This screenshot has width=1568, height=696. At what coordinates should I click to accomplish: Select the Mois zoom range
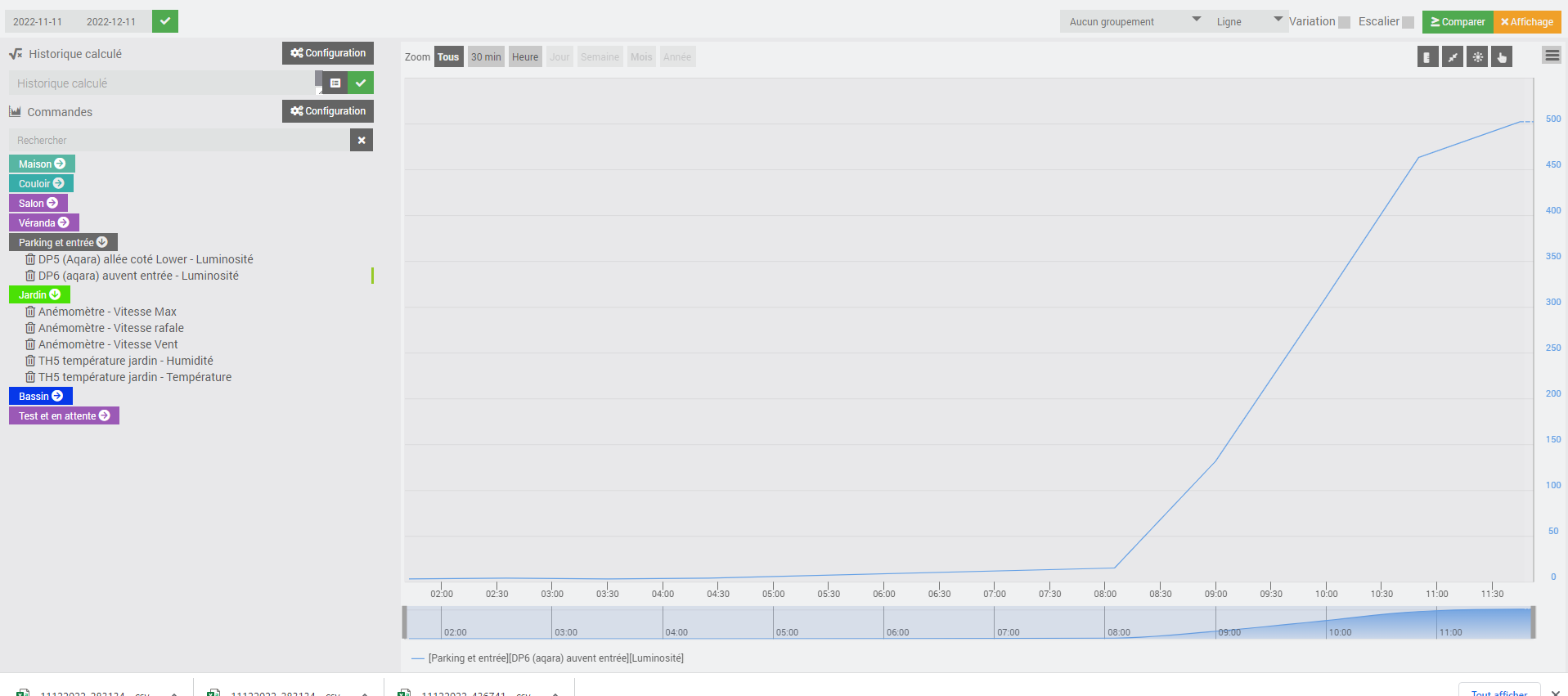pyautogui.click(x=641, y=57)
